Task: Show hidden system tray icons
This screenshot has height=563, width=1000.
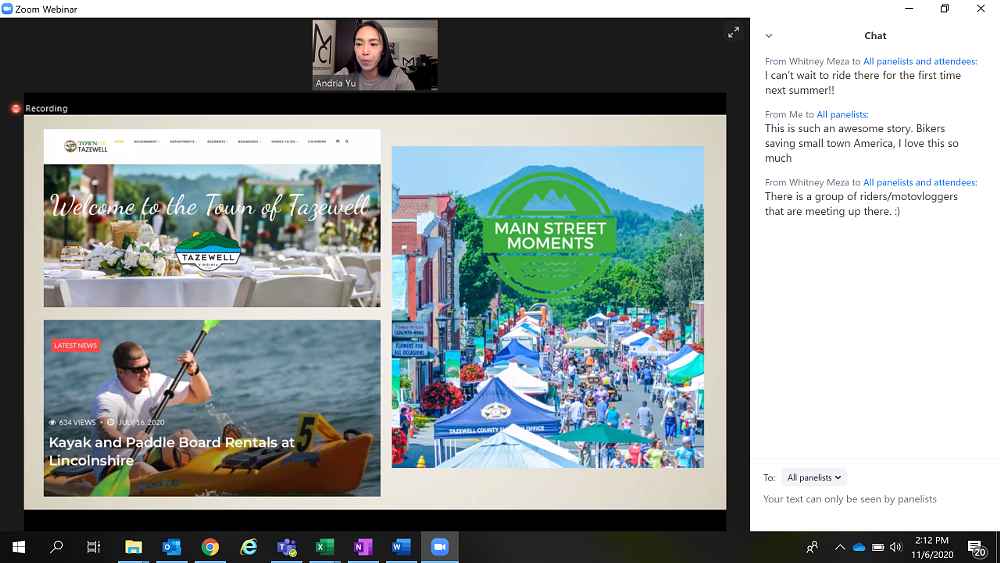Action: tap(840, 547)
